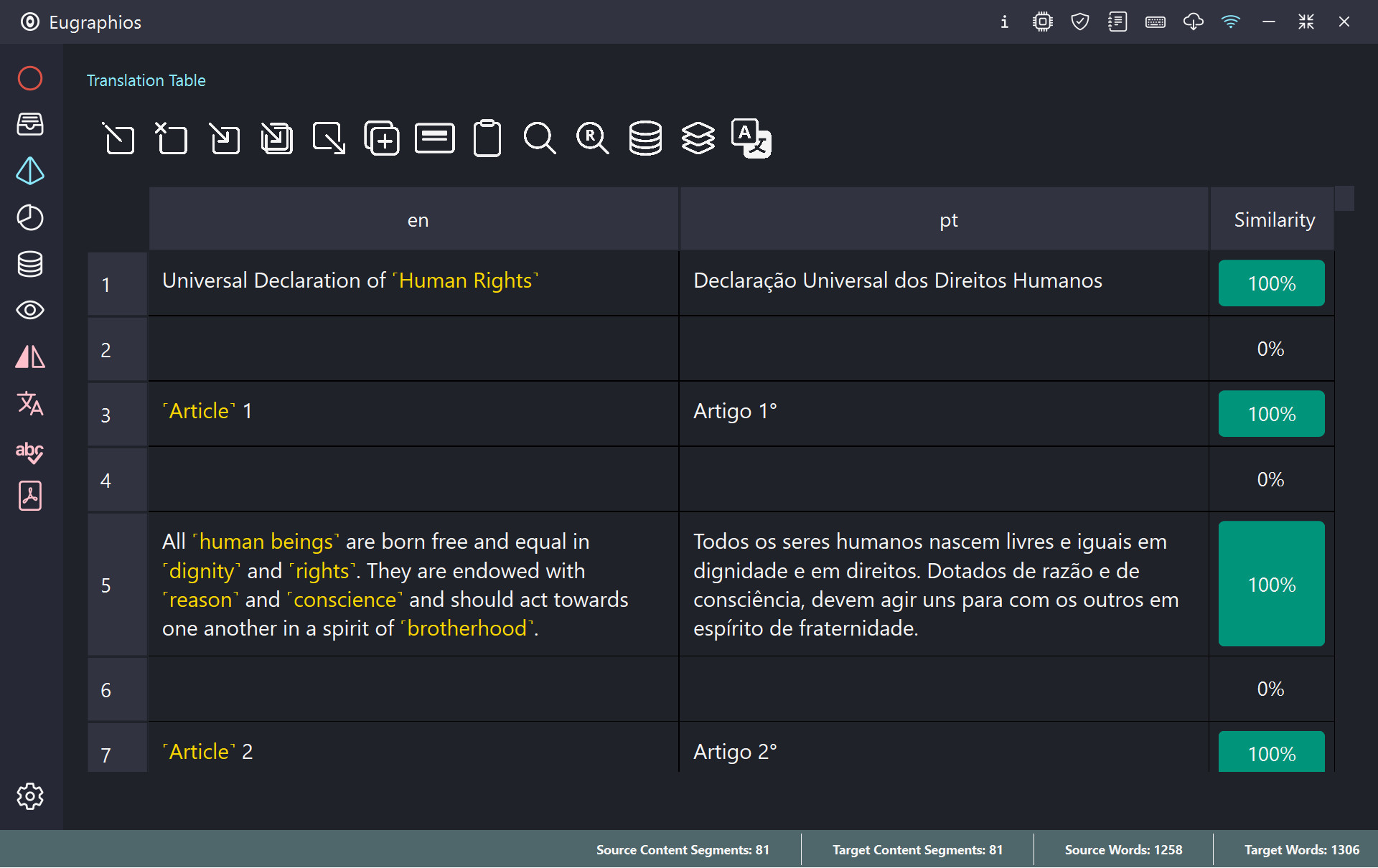Open the PDF tool in sidebar
This screenshot has width=1378, height=868.
coord(29,496)
